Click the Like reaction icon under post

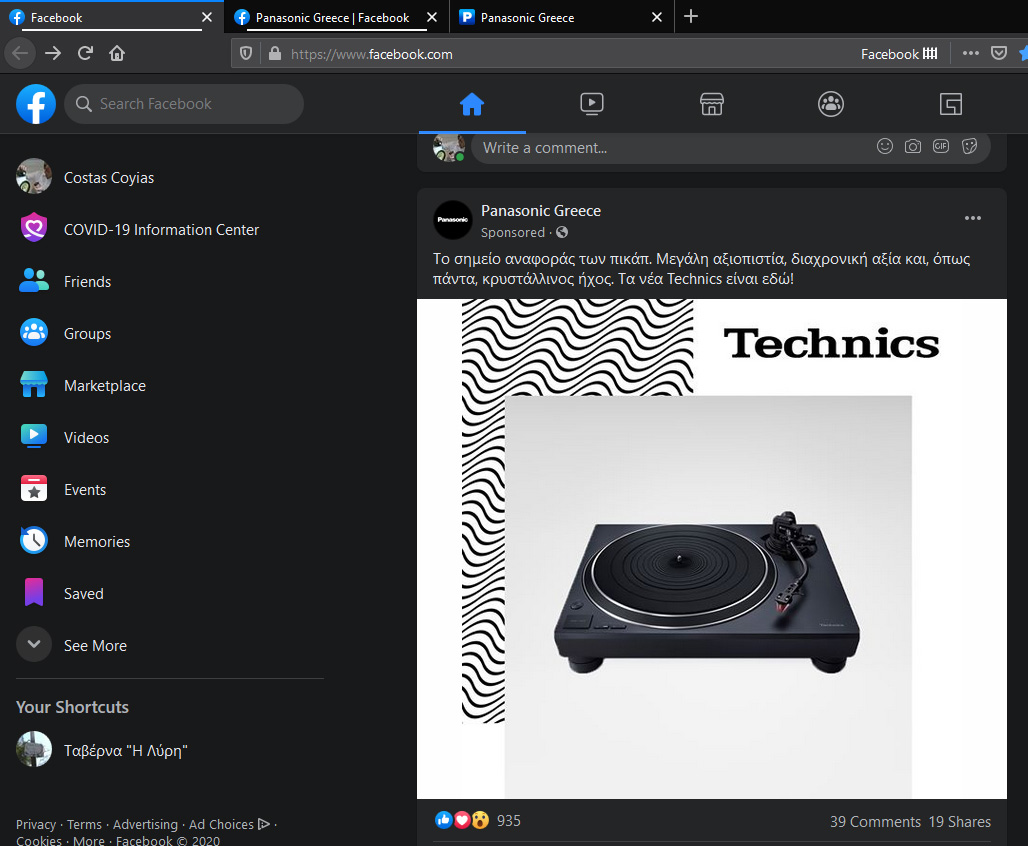(444, 820)
